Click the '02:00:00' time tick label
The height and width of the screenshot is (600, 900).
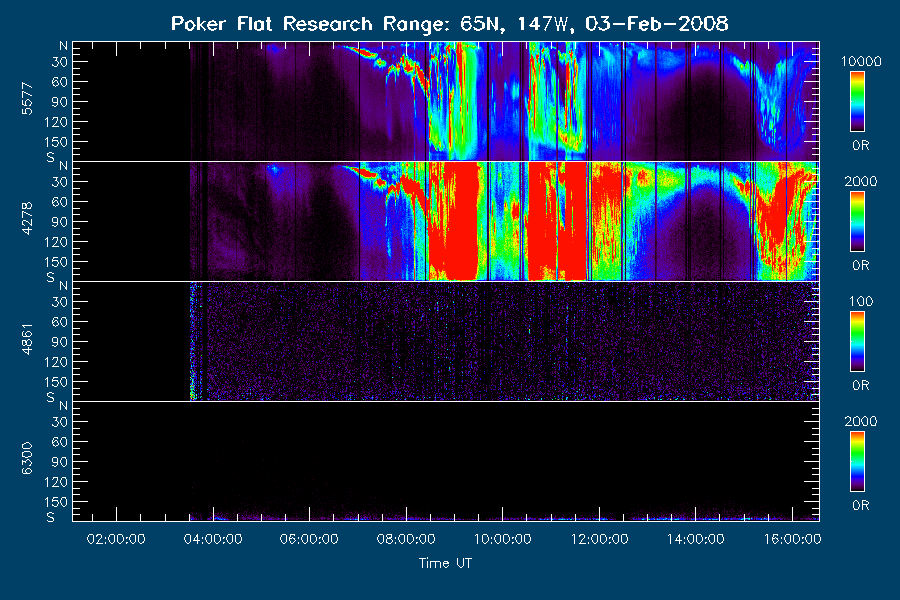116,539
